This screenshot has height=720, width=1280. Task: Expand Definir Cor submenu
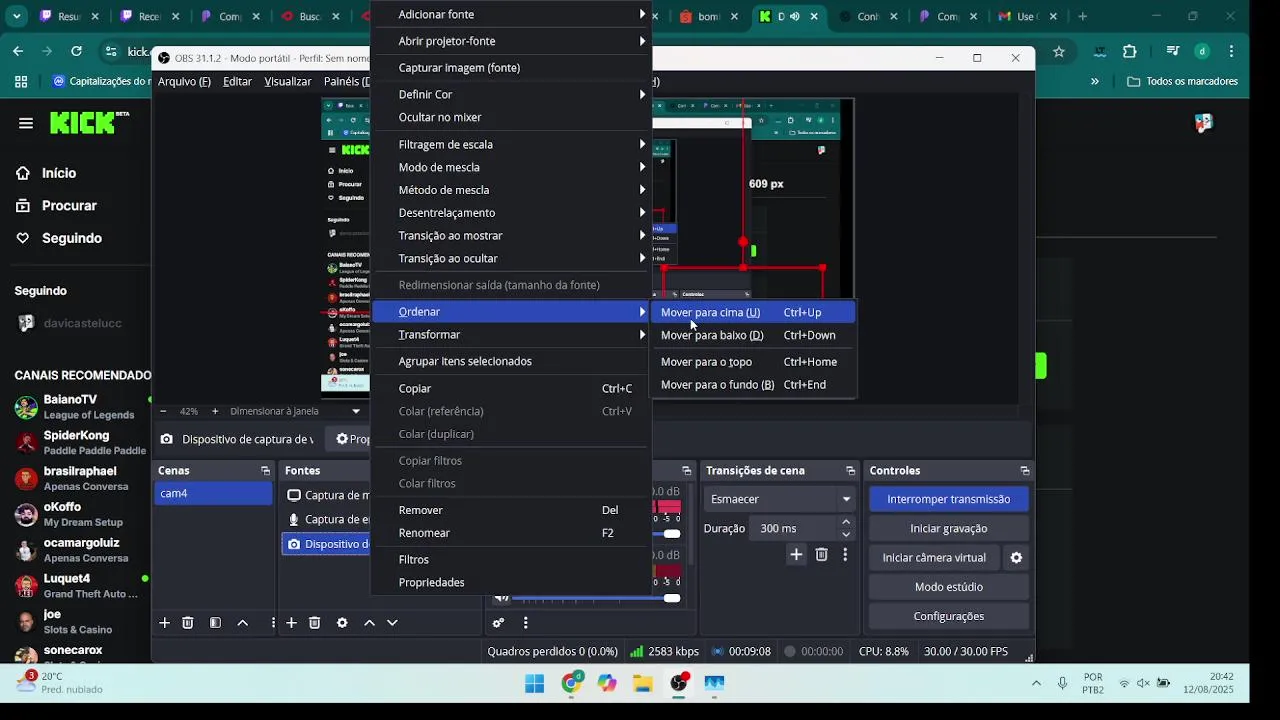click(x=510, y=94)
